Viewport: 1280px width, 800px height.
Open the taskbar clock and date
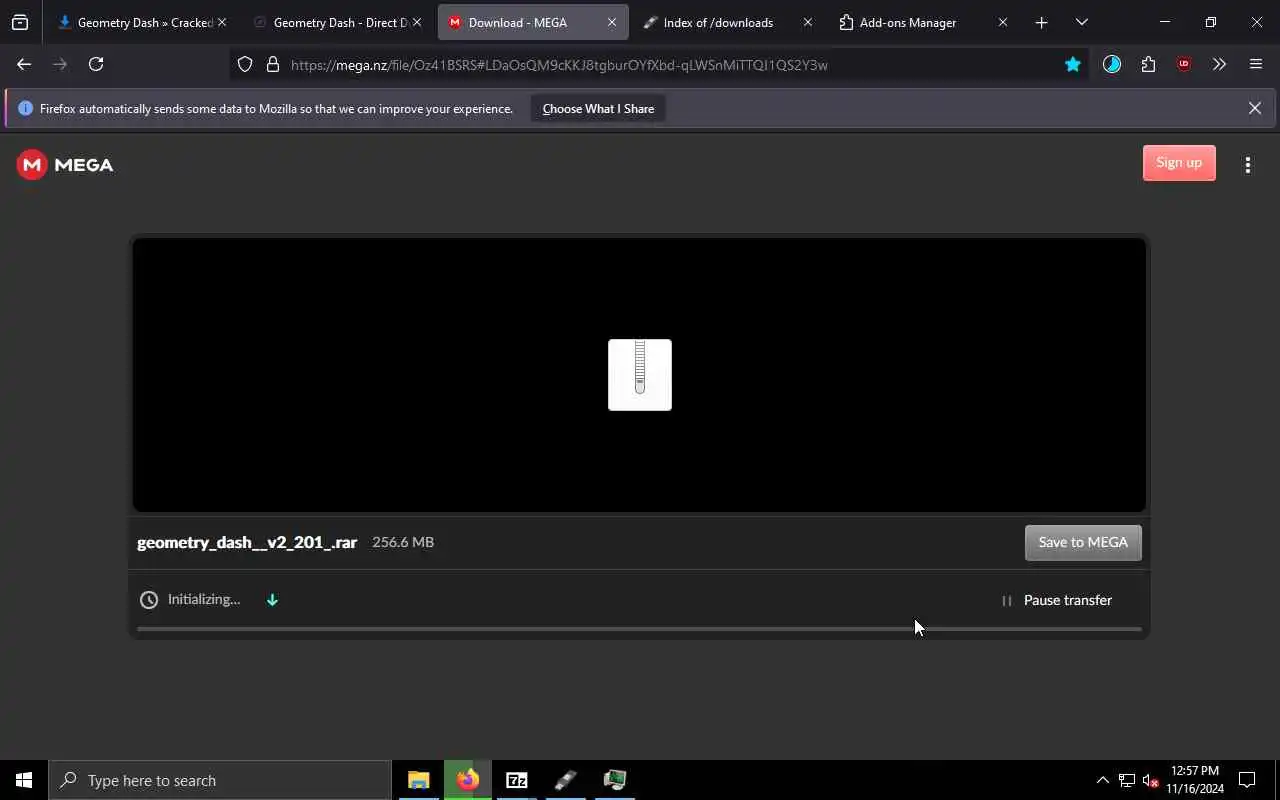pos(1195,780)
